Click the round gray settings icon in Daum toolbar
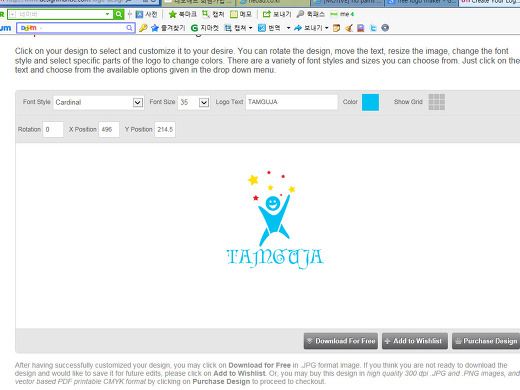This screenshot has height=390, width=520. [385, 28]
